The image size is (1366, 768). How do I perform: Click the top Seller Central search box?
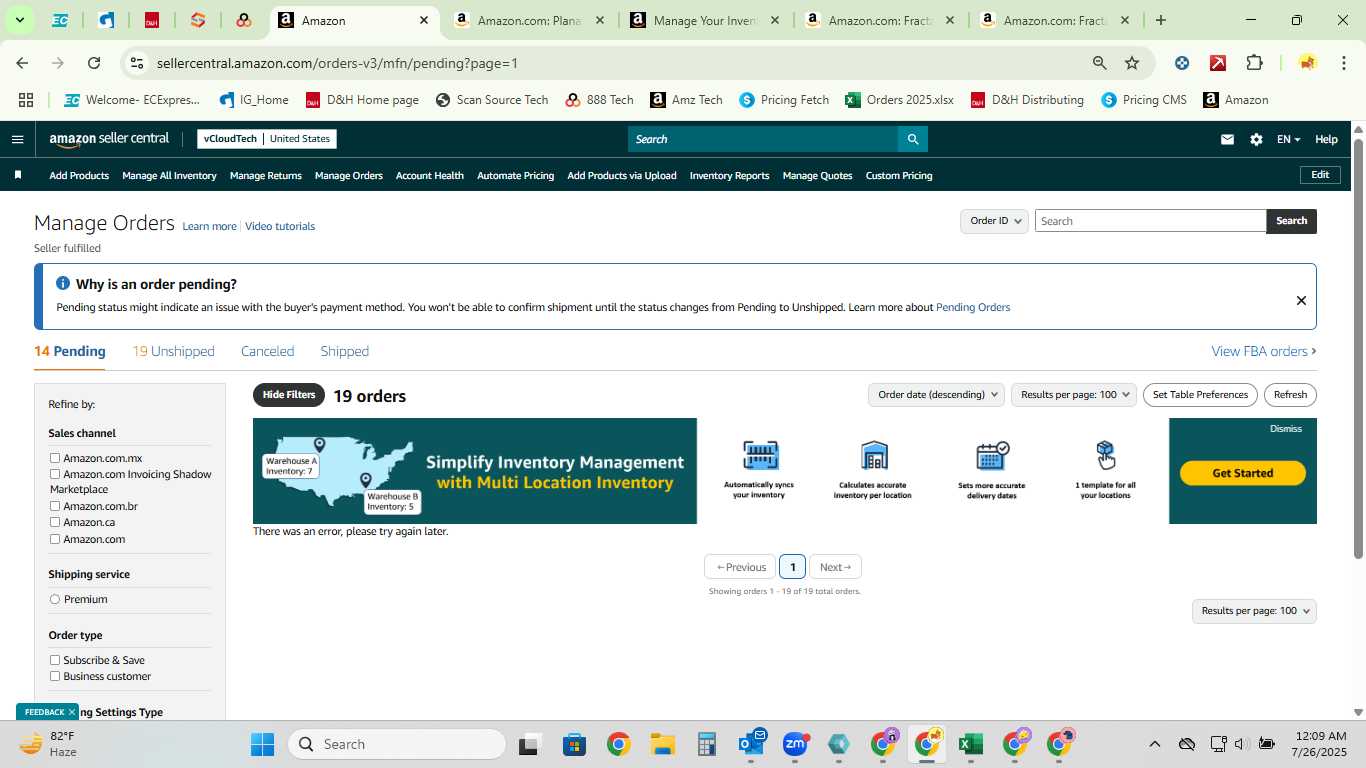click(762, 139)
